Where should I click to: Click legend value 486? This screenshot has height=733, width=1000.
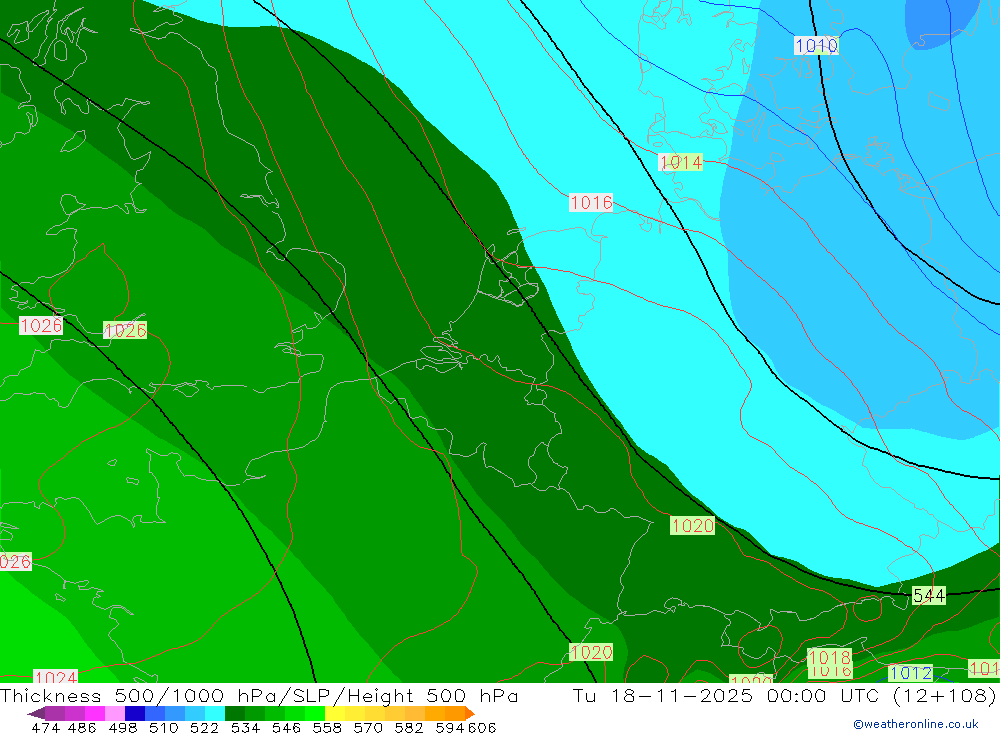pos(82,727)
